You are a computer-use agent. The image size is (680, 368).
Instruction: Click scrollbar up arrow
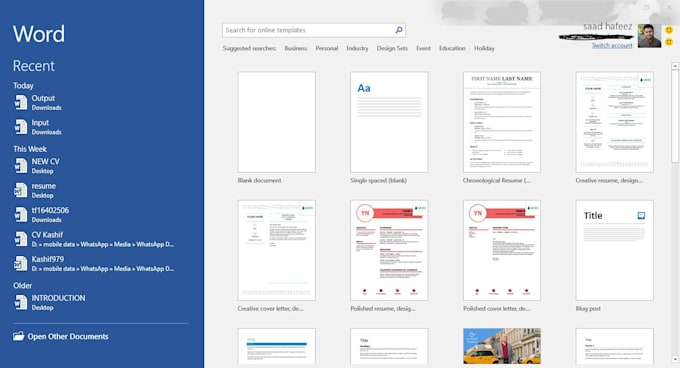point(675,66)
